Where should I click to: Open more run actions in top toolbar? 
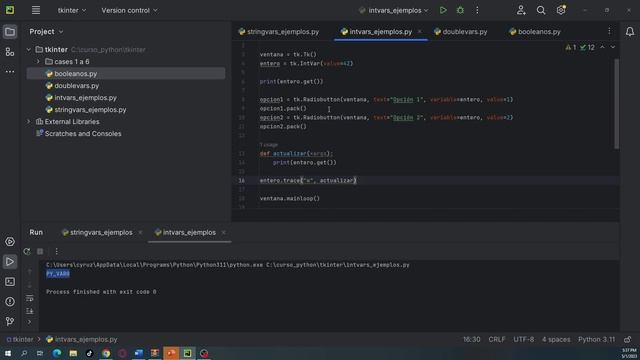(x=477, y=10)
